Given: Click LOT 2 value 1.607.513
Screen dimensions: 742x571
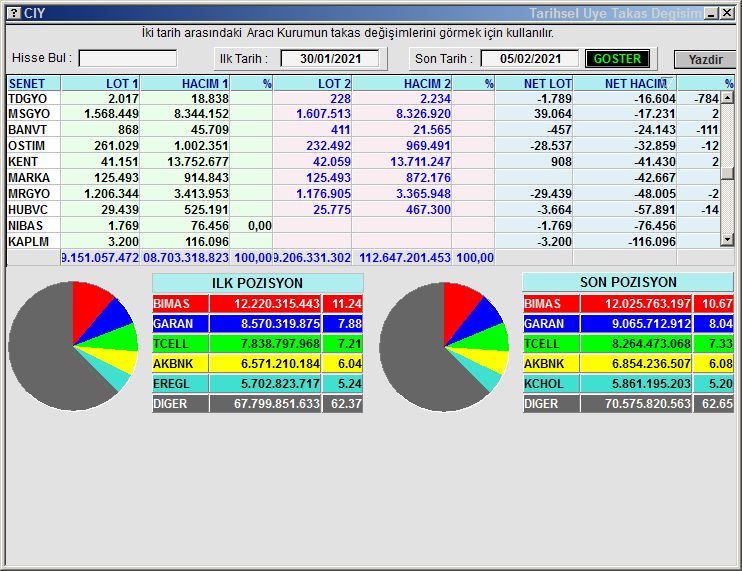Looking at the screenshot, I should tap(323, 114).
